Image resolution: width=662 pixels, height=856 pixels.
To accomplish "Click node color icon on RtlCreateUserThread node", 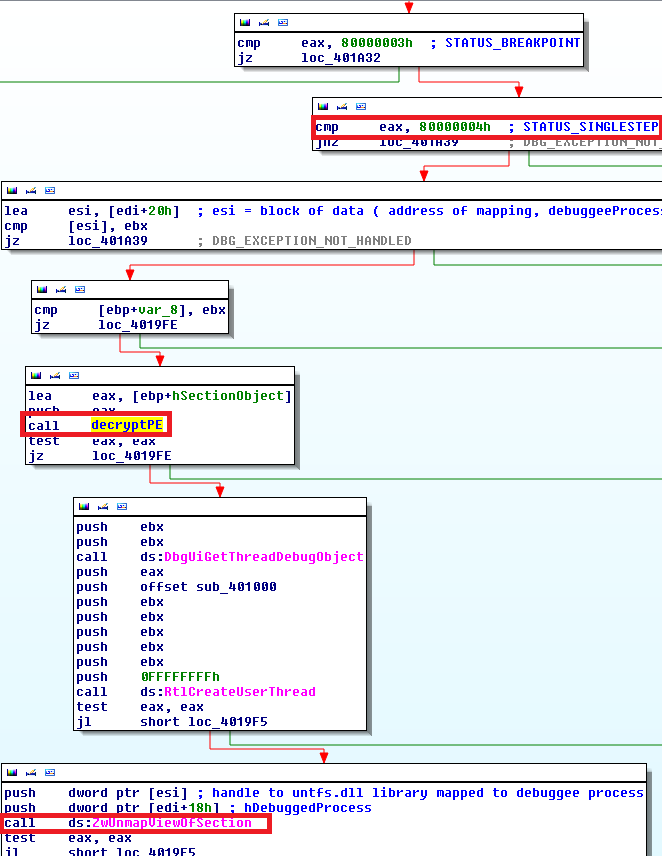I will [x=84, y=507].
